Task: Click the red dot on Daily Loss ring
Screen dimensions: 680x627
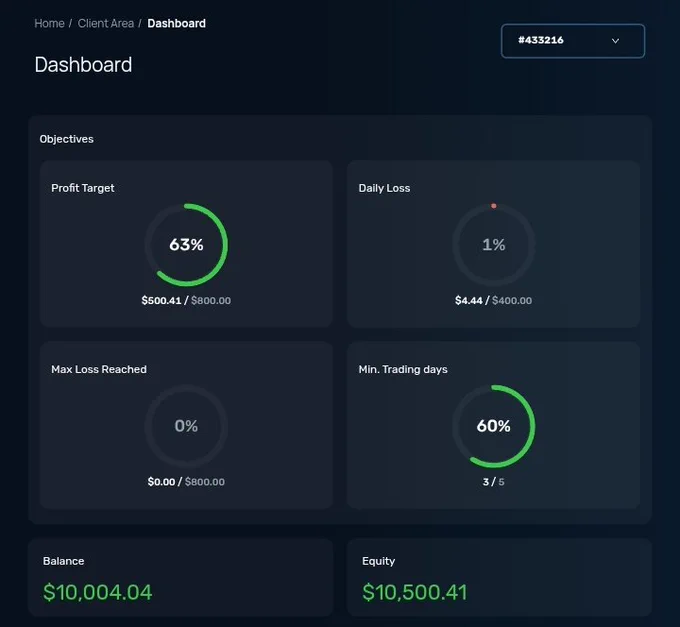Action: 494,206
